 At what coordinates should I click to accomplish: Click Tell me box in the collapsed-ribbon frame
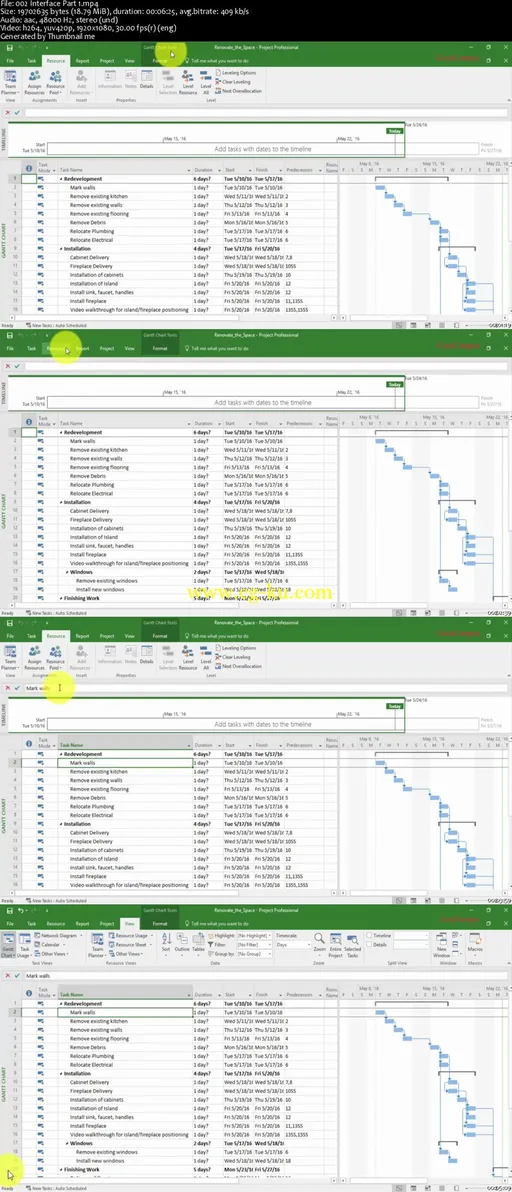[219, 348]
